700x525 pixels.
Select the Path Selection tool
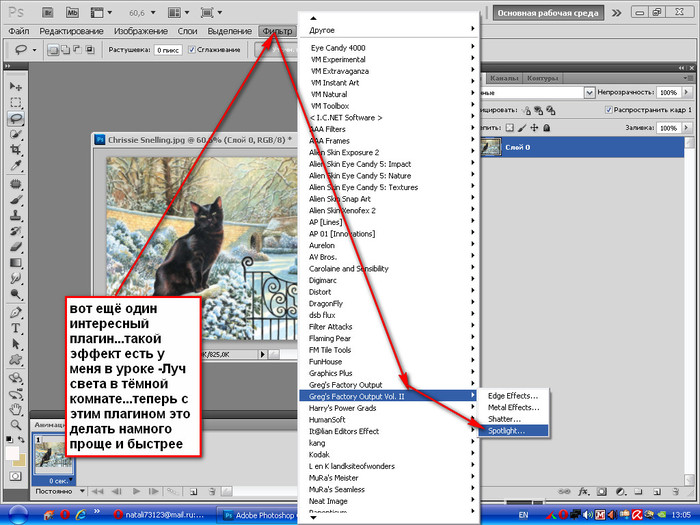coord(16,344)
